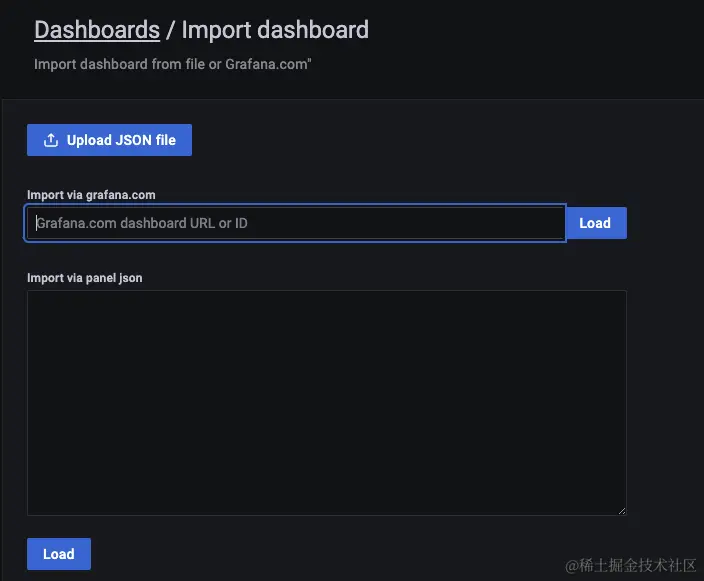Click Load next to the URL field
This screenshot has width=704, height=581.
pyautogui.click(x=595, y=223)
